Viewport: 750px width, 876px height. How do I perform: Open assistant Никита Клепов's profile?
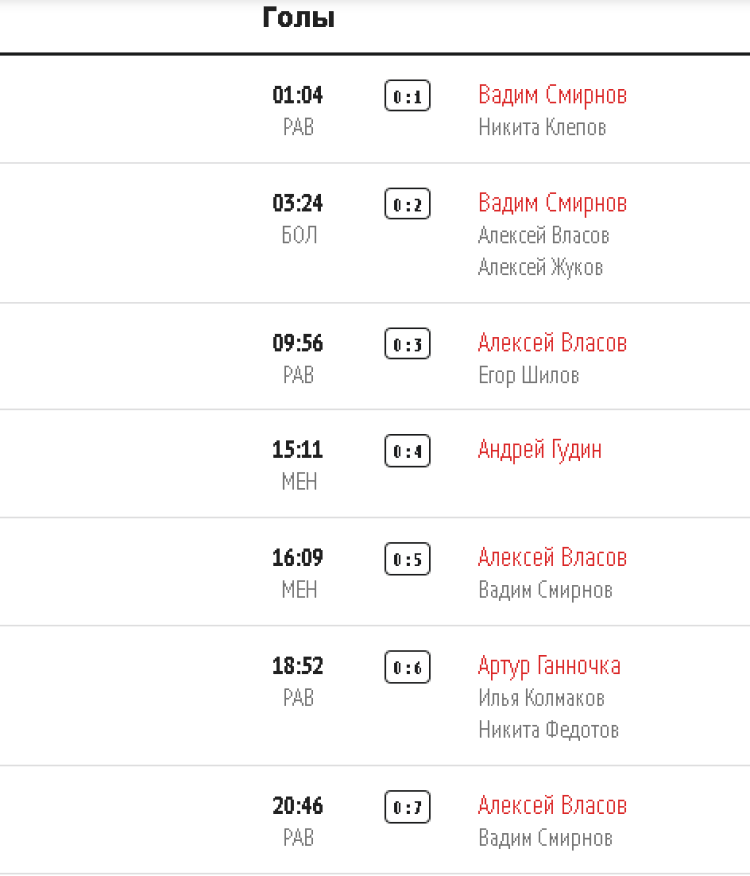tap(542, 127)
